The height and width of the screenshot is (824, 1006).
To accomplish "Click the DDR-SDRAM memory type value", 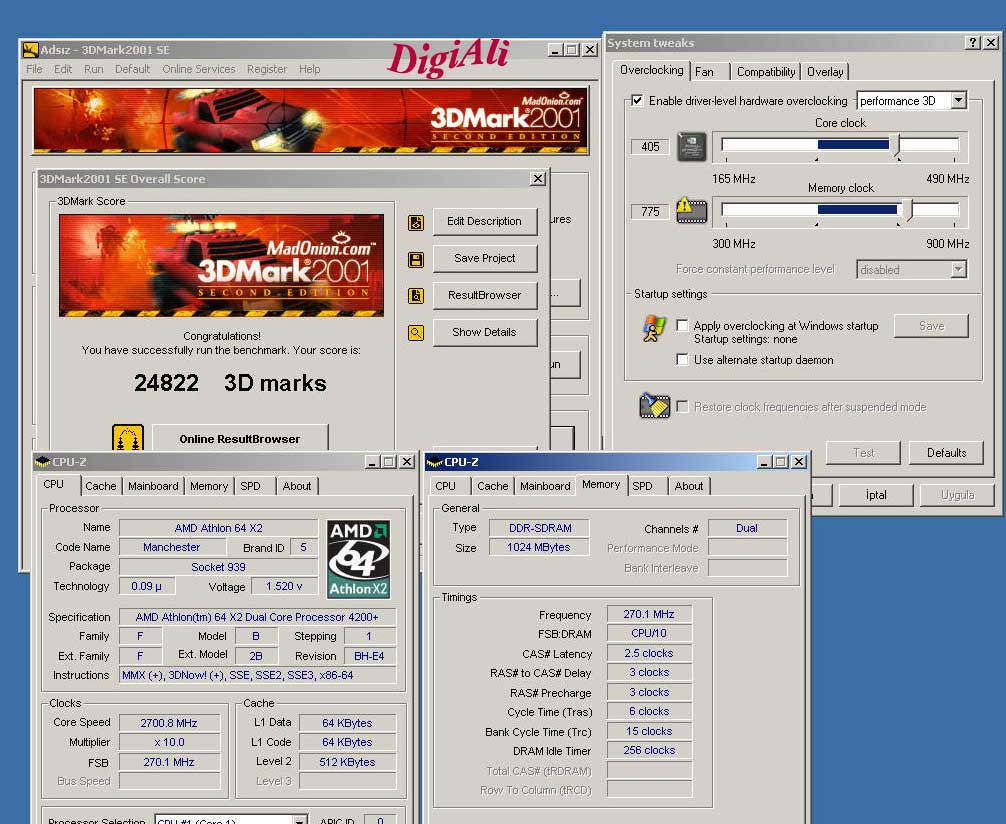I will pos(540,528).
